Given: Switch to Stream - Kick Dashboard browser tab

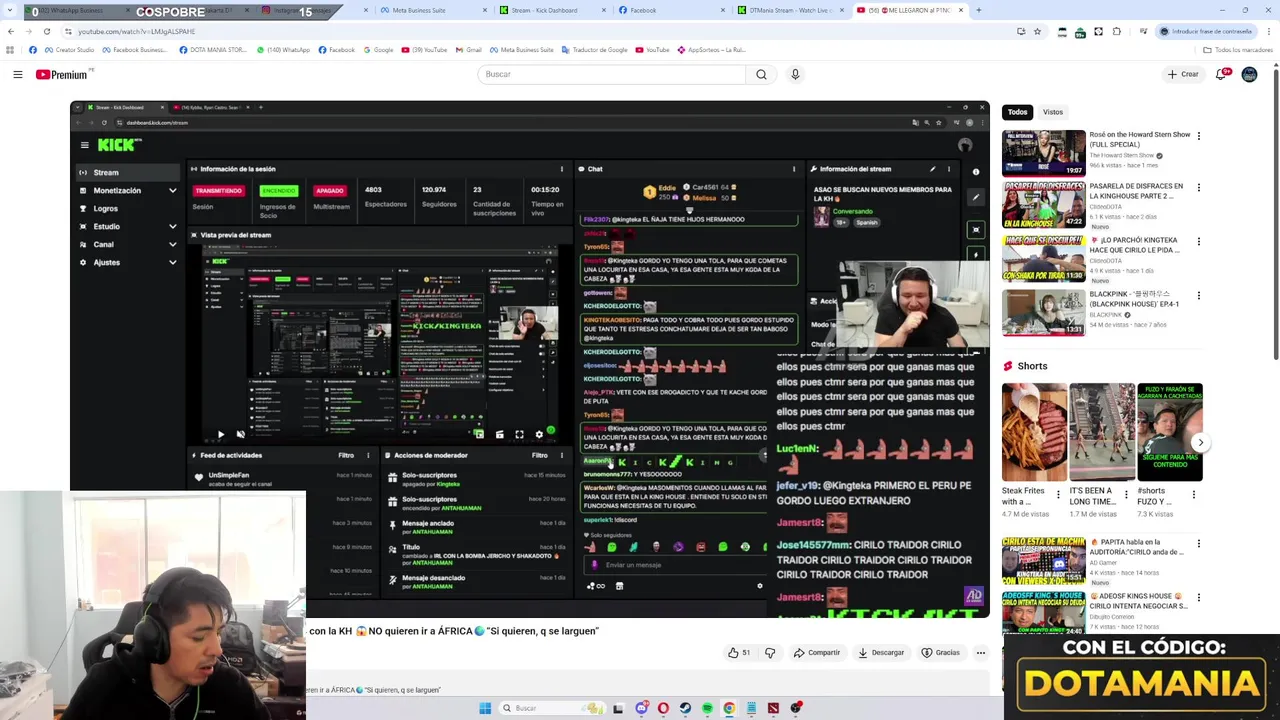Looking at the screenshot, I should (x=550, y=10).
